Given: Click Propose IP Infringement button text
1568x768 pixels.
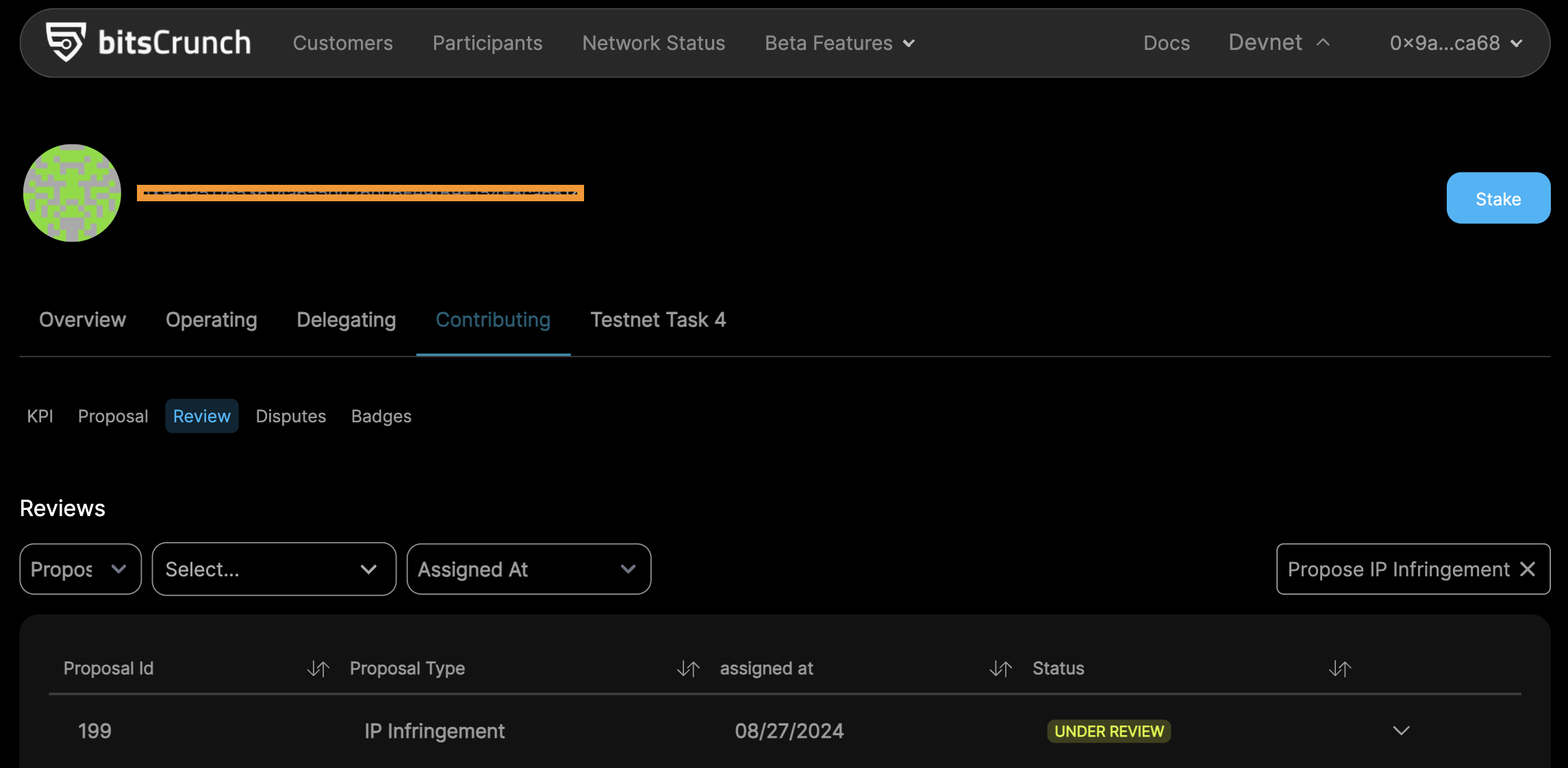Looking at the screenshot, I should (1398, 569).
